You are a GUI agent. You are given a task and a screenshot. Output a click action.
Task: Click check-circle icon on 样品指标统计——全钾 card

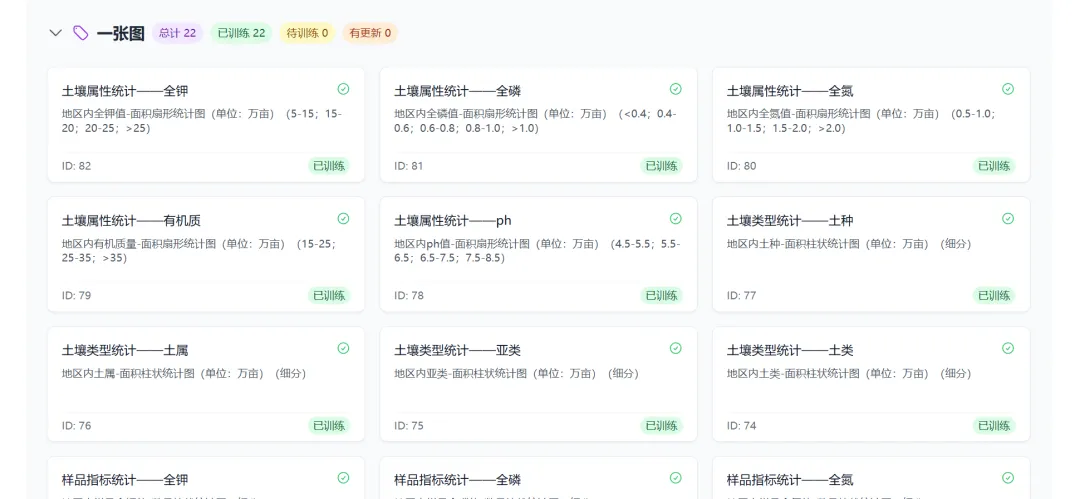click(x=343, y=478)
